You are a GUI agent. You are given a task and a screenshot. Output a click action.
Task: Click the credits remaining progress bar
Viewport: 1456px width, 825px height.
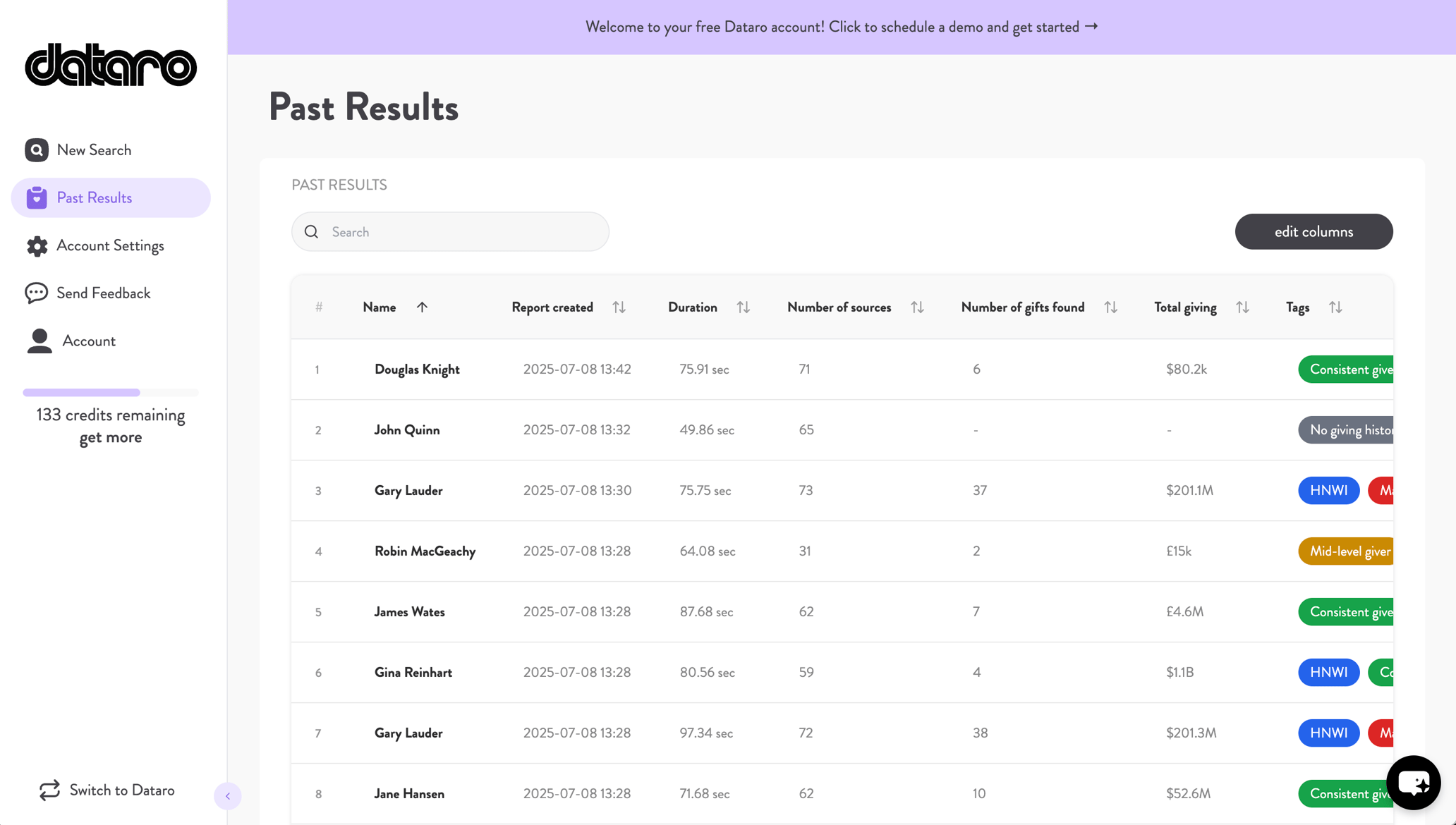click(x=111, y=392)
